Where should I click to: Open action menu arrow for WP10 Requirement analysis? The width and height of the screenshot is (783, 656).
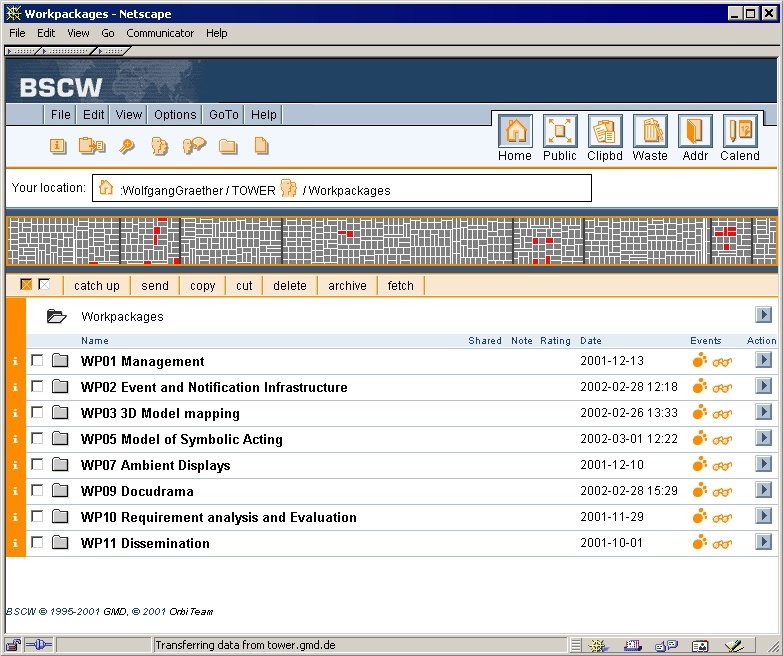[764, 516]
